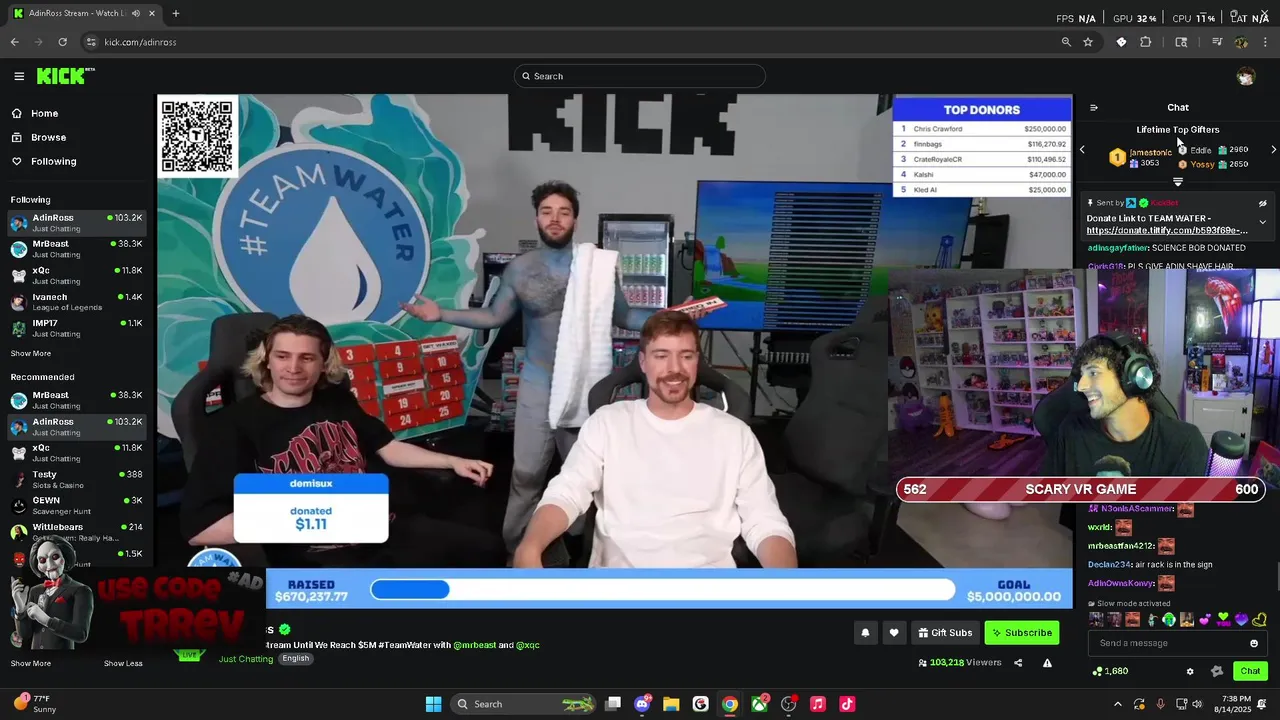
Task: Open the browser media controls icon
Action: tap(1217, 42)
